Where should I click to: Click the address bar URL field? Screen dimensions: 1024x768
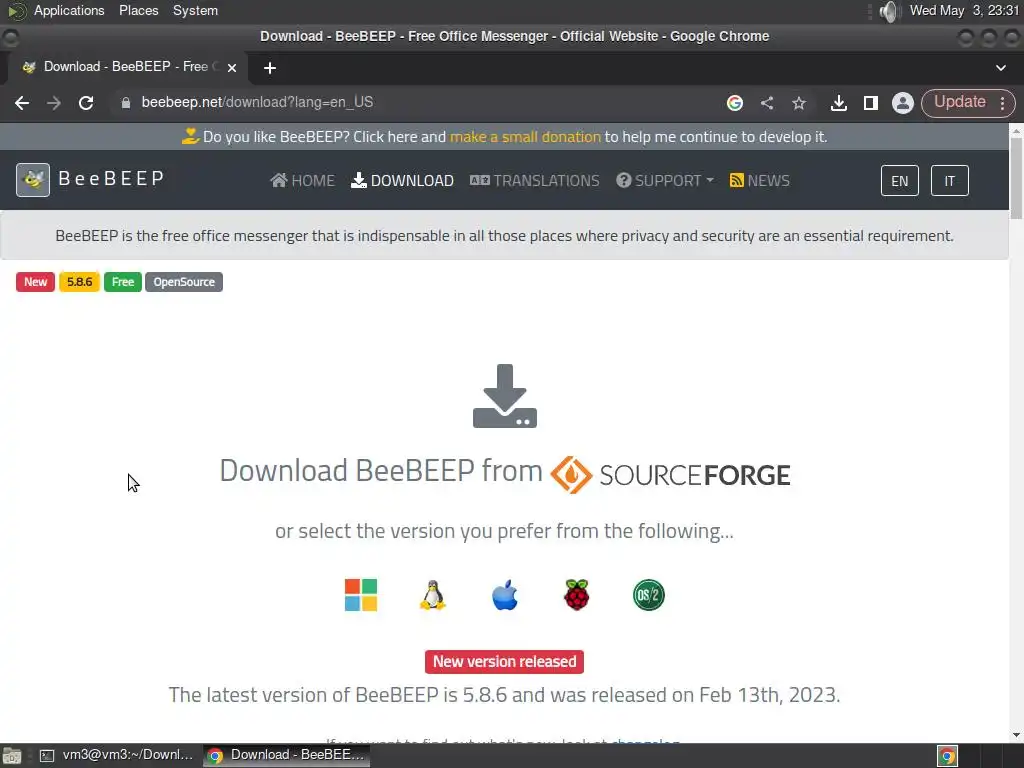tap(418, 103)
